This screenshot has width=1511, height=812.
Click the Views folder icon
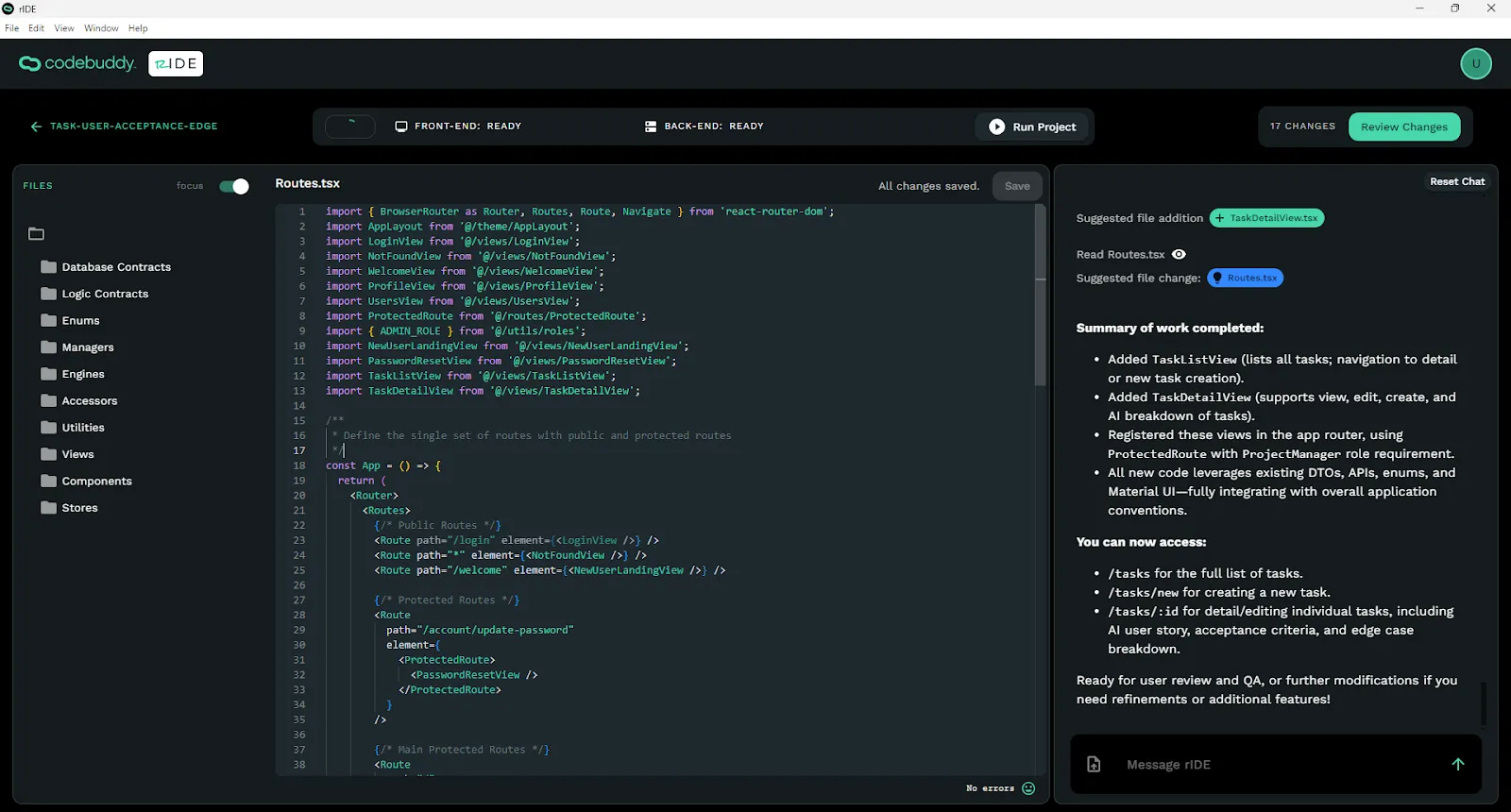49,454
